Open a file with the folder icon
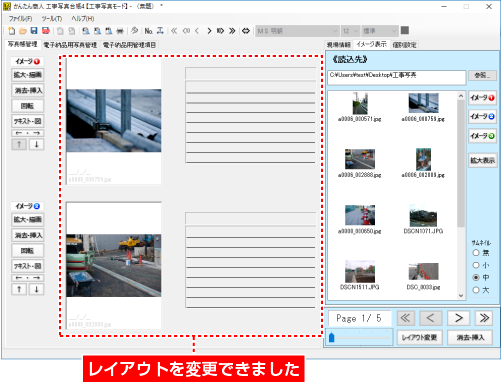Image resolution: width=501 pixels, height=384 pixels. pyautogui.click(x=23, y=31)
